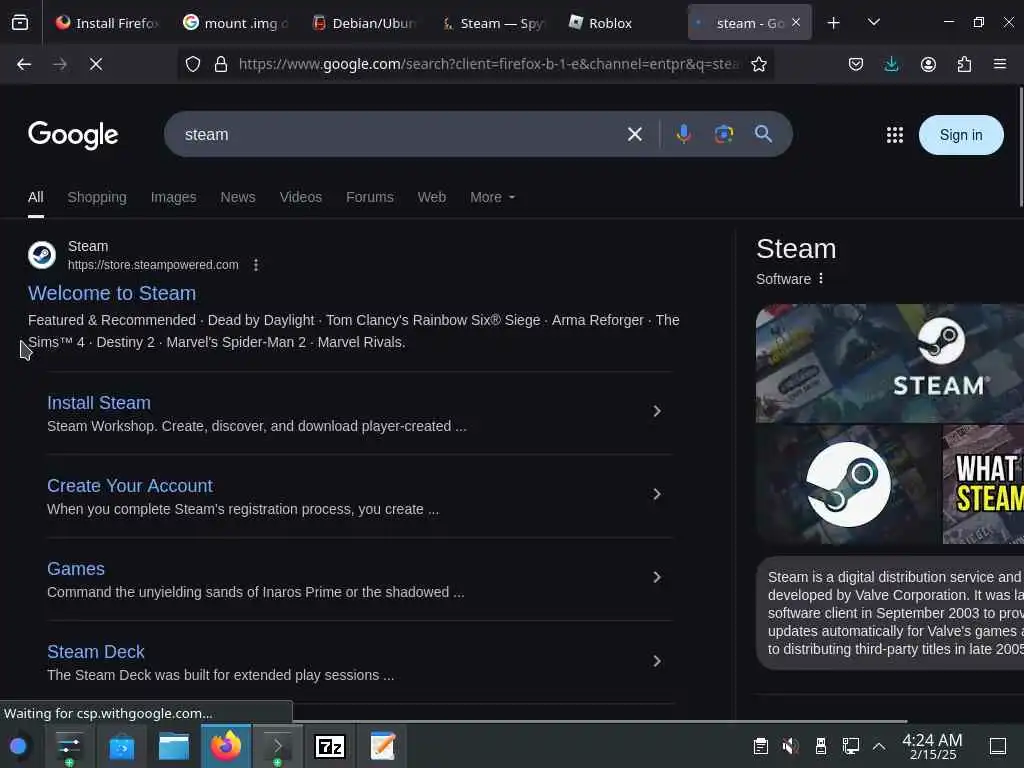Open a new browser tab
This screenshot has width=1024, height=768.
pyautogui.click(x=833, y=23)
